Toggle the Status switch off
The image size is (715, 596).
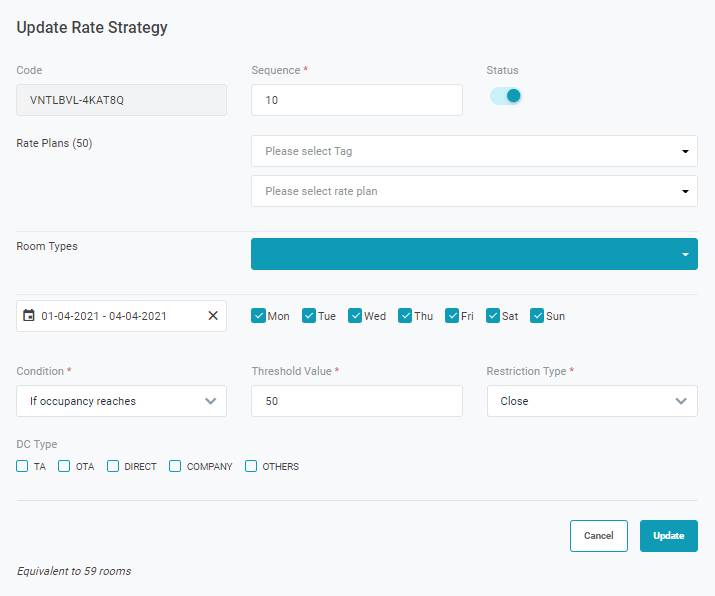pyautogui.click(x=506, y=96)
